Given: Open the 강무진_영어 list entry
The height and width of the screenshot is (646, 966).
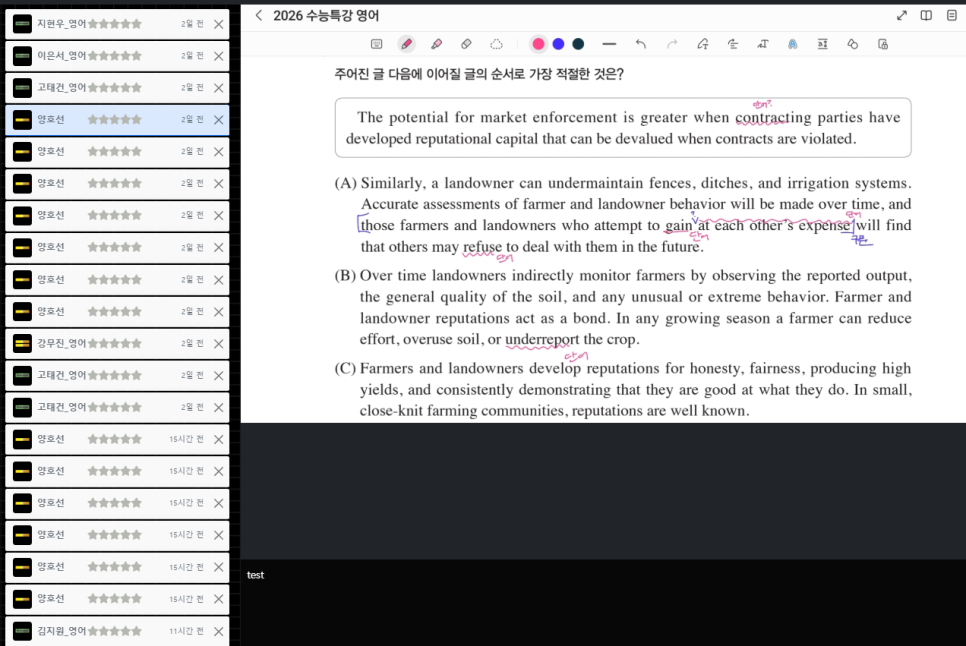Looking at the screenshot, I should (x=60, y=343).
